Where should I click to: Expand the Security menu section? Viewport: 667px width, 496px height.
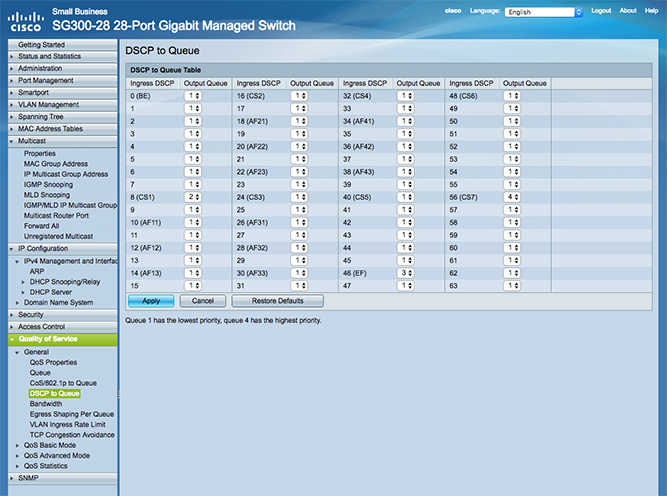[x=31, y=314]
